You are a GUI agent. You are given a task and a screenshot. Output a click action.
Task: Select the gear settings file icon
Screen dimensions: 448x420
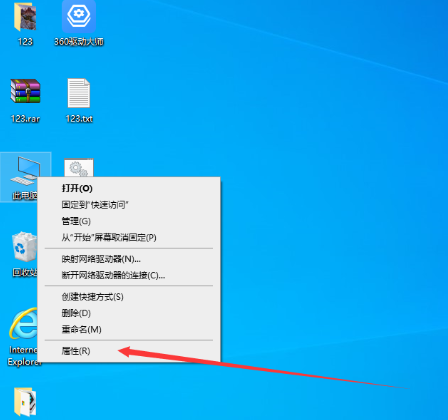tap(79, 168)
